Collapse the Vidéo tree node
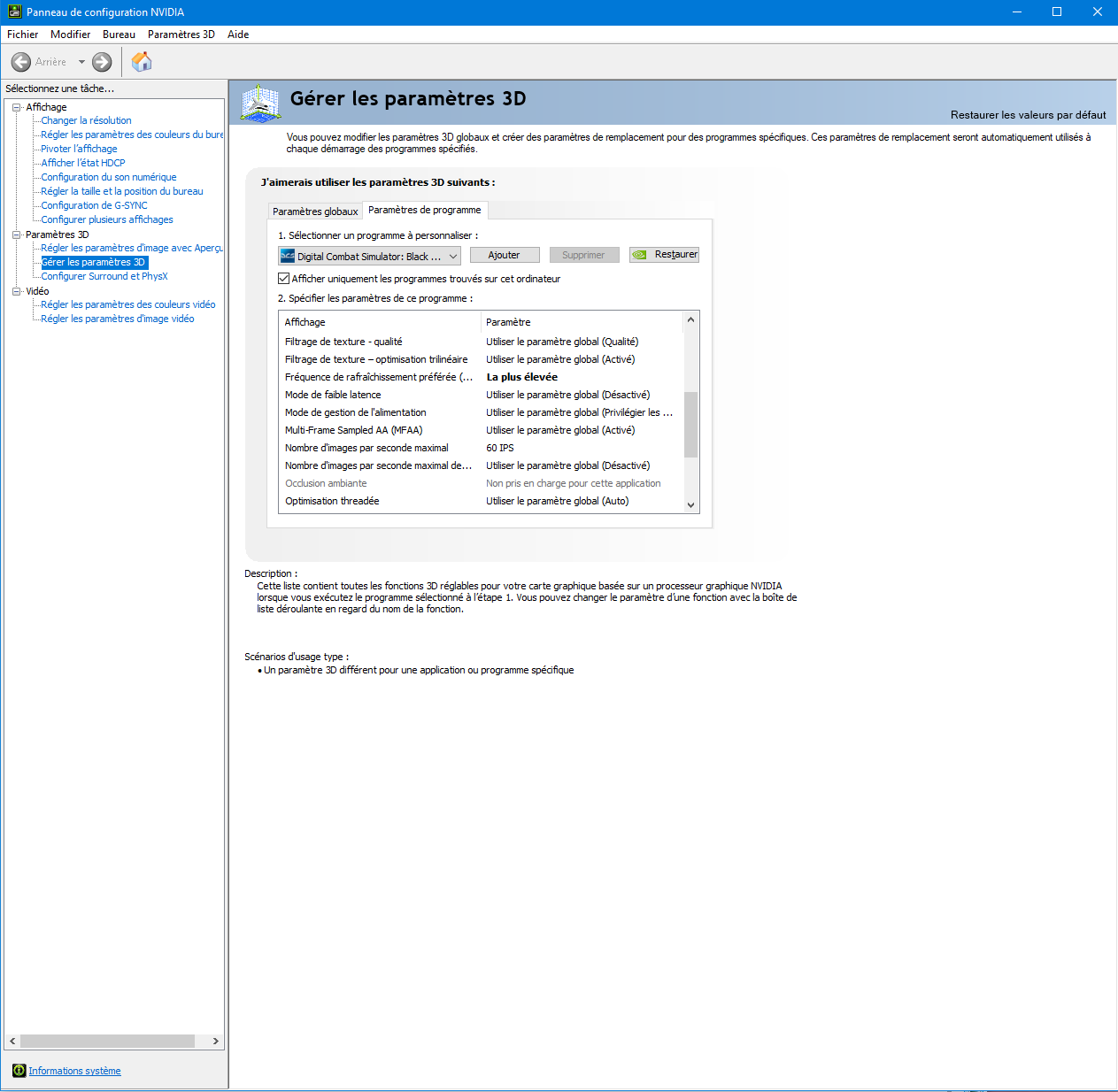 tap(16, 291)
